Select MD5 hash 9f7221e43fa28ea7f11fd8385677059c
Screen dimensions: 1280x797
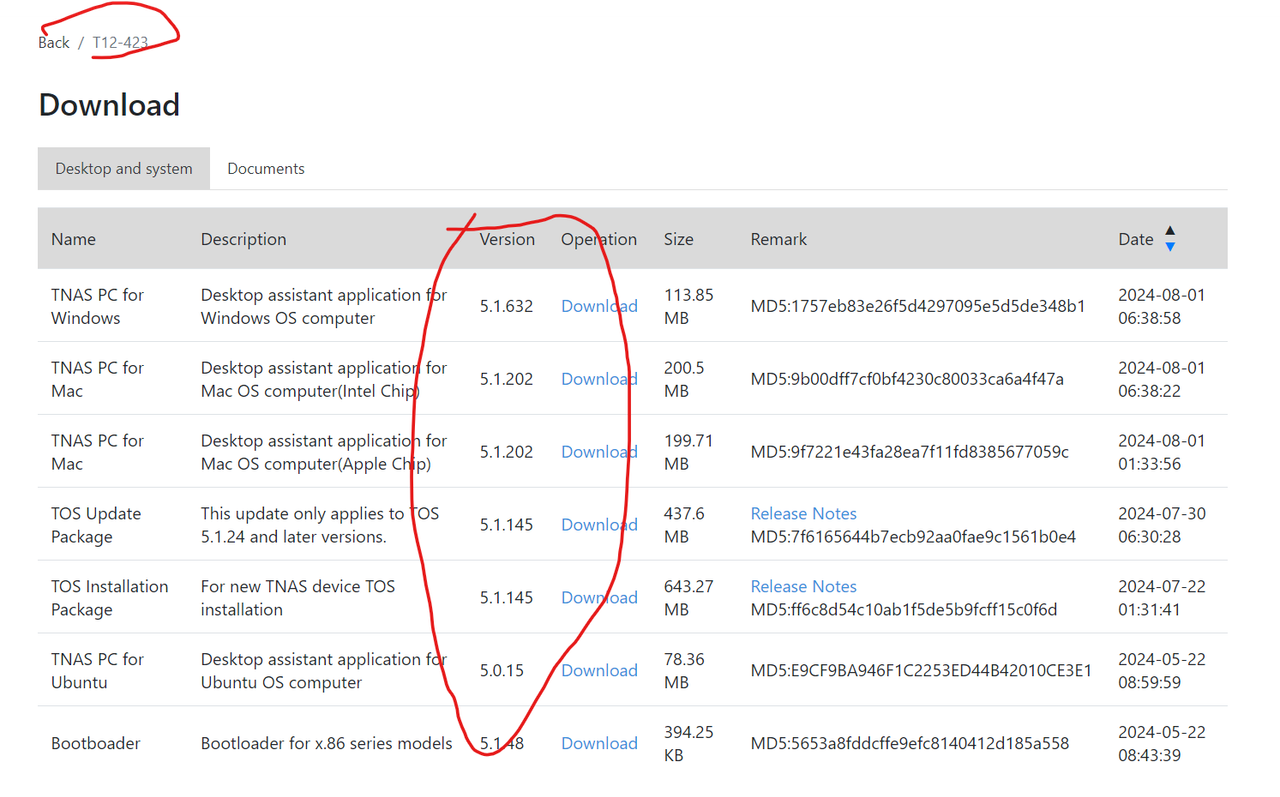pos(910,452)
